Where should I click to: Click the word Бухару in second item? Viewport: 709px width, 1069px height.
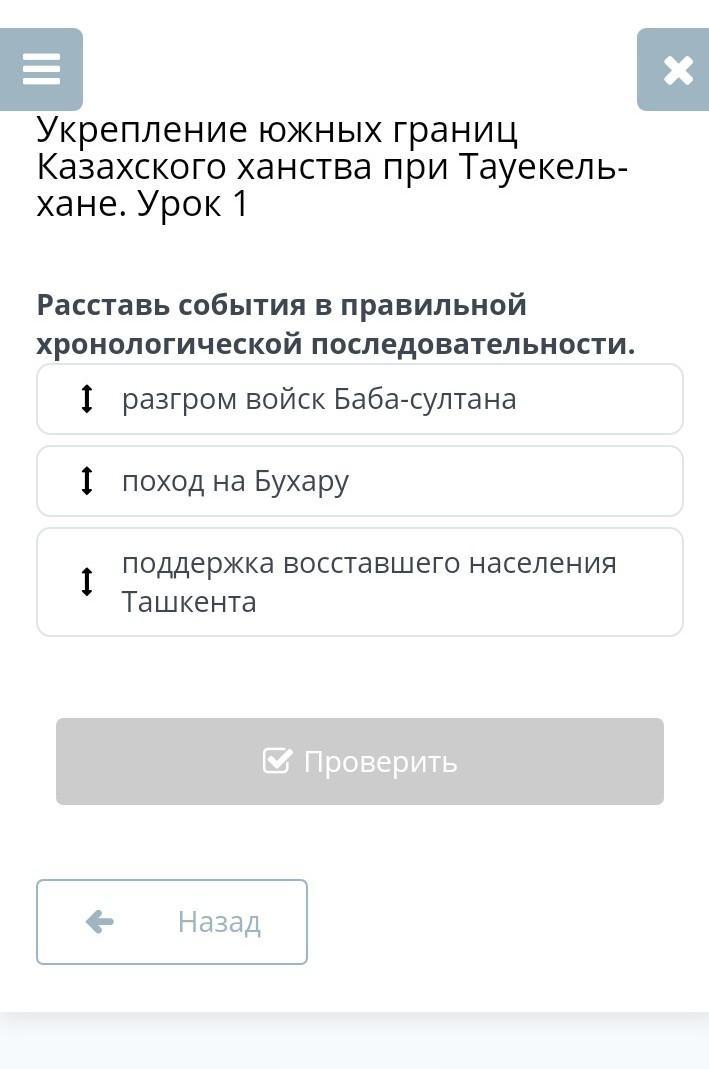(x=301, y=482)
